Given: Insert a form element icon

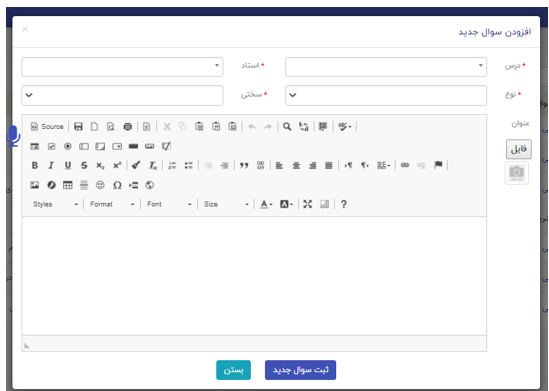Looking at the screenshot, I should coord(34,146).
